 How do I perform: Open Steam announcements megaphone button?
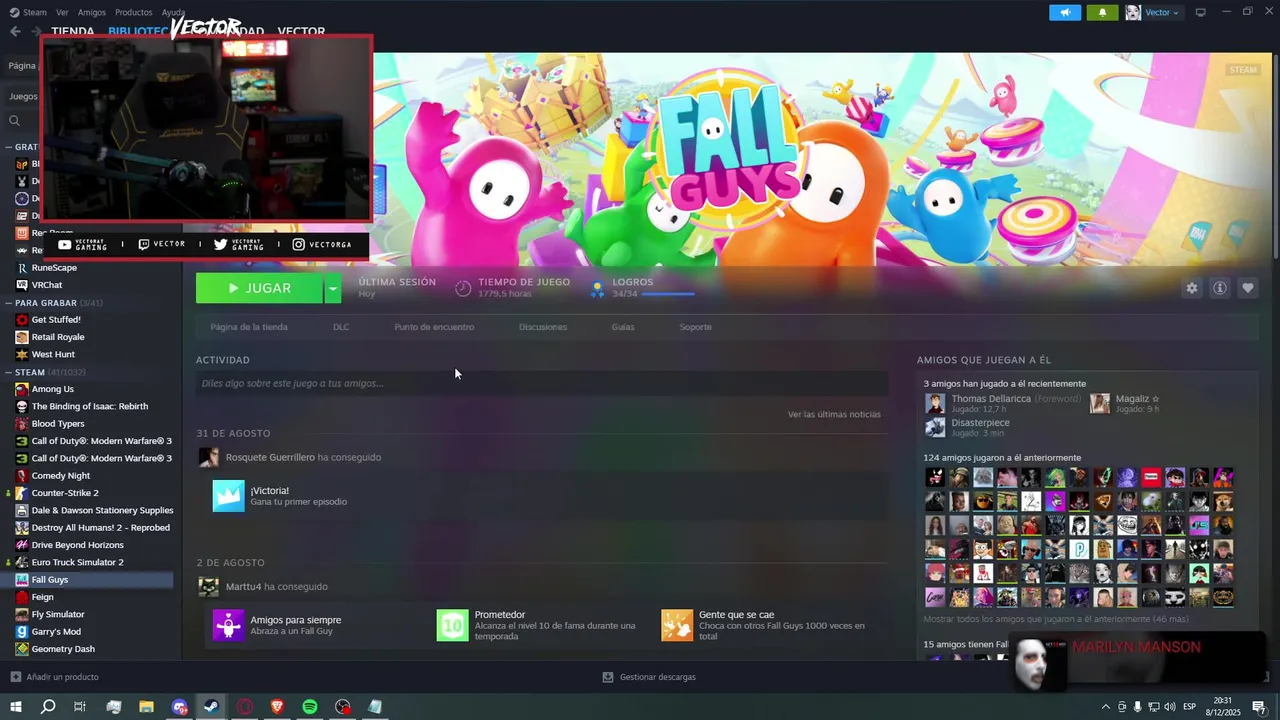pyautogui.click(x=1065, y=12)
